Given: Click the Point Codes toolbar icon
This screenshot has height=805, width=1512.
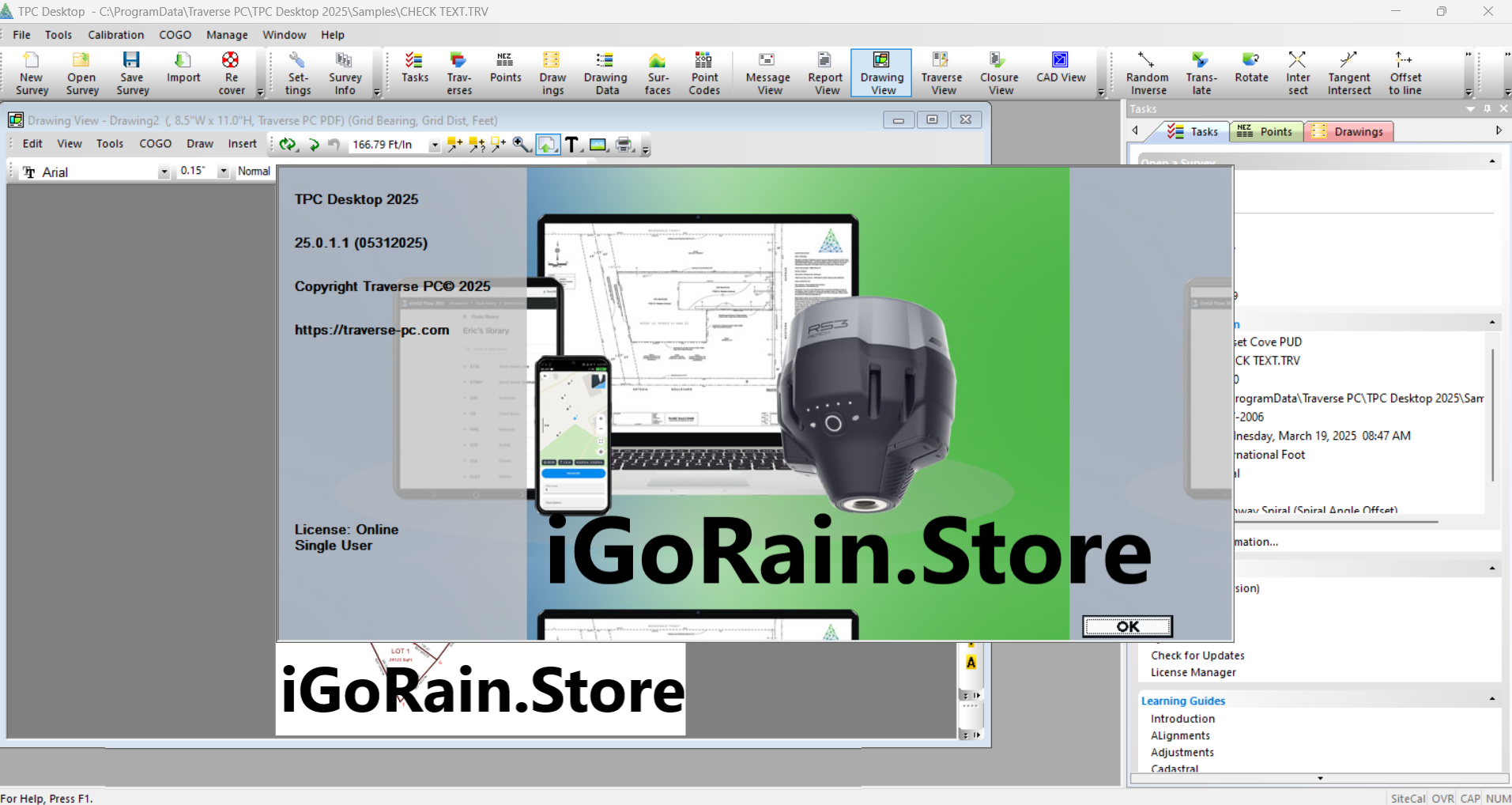Looking at the screenshot, I should click(x=703, y=73).
